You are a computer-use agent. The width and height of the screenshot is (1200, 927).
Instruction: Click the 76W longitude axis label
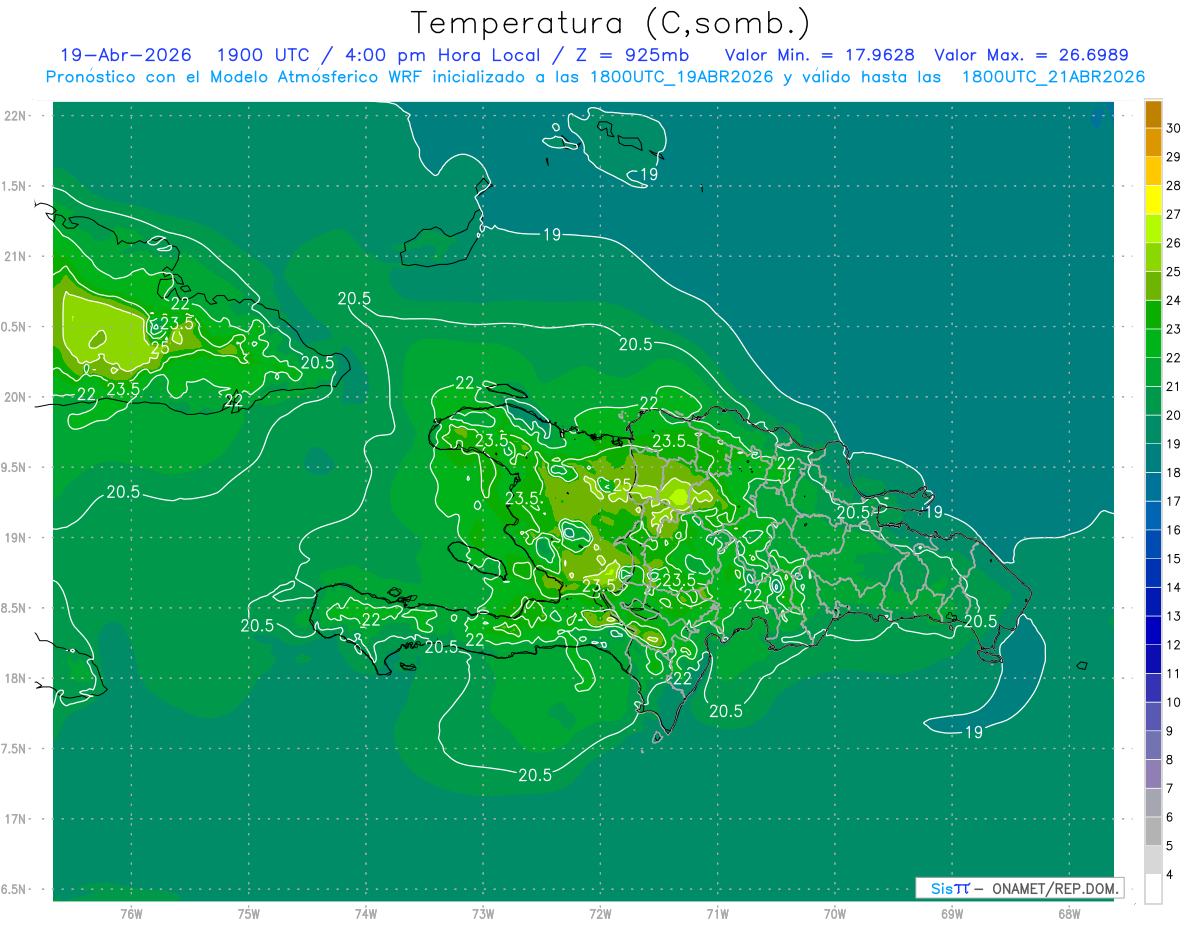131,914
